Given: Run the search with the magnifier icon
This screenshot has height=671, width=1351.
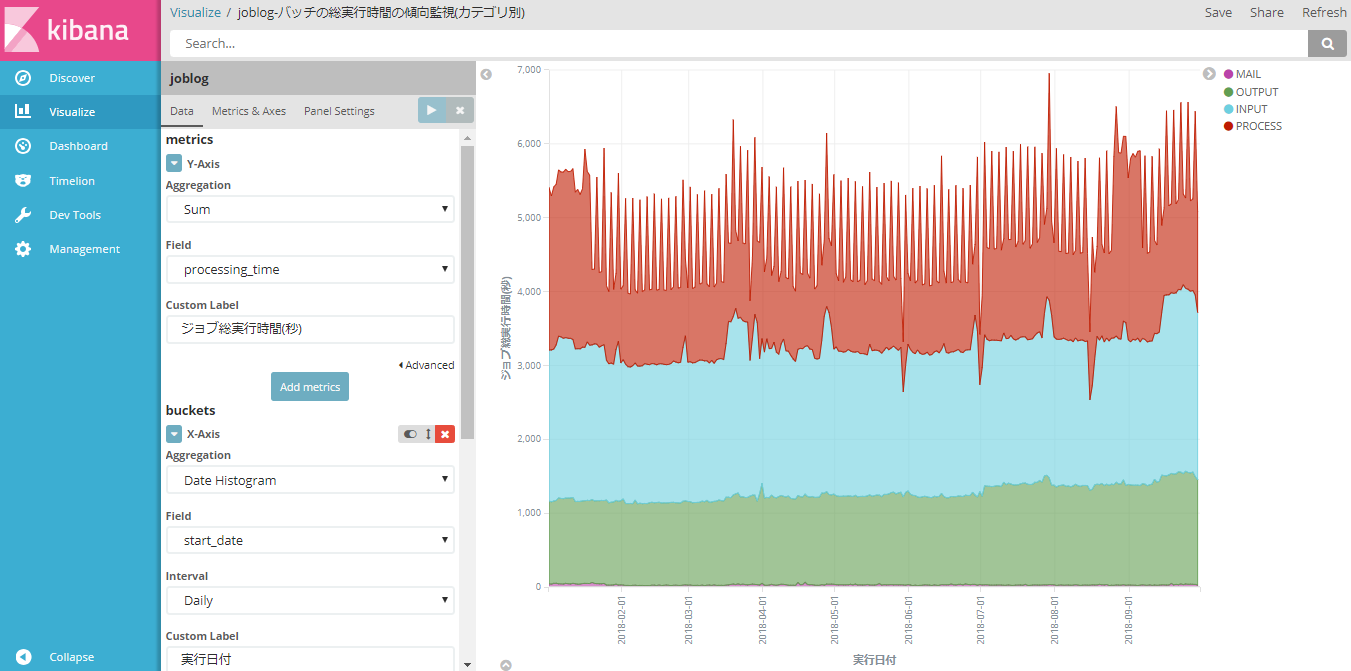Looking at the screenshot, I should 1327,43.
